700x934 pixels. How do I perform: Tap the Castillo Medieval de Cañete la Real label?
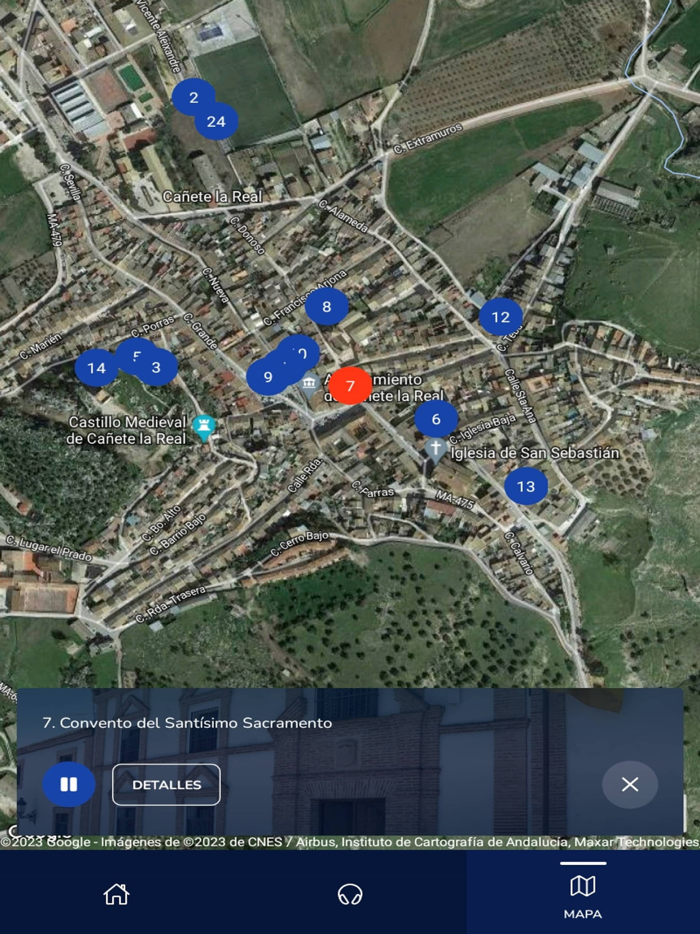pyautogui.click(x=127, y=430)
